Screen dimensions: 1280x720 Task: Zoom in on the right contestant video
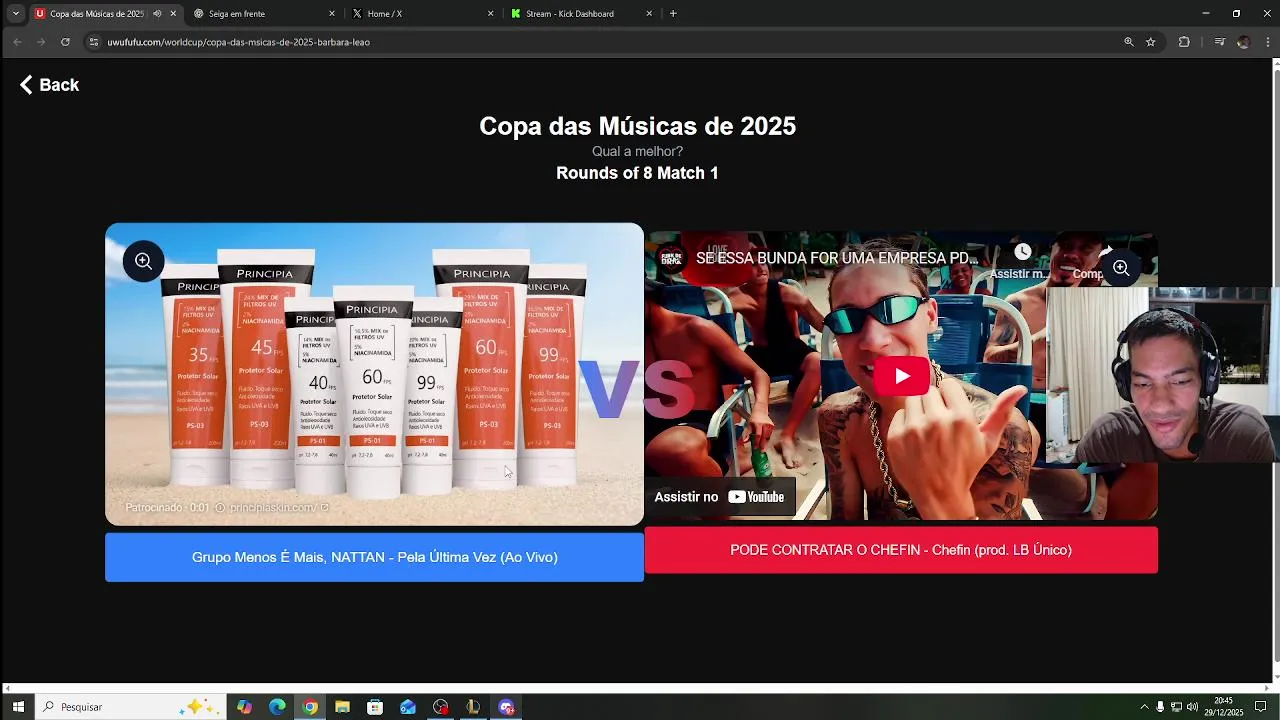1121,268
